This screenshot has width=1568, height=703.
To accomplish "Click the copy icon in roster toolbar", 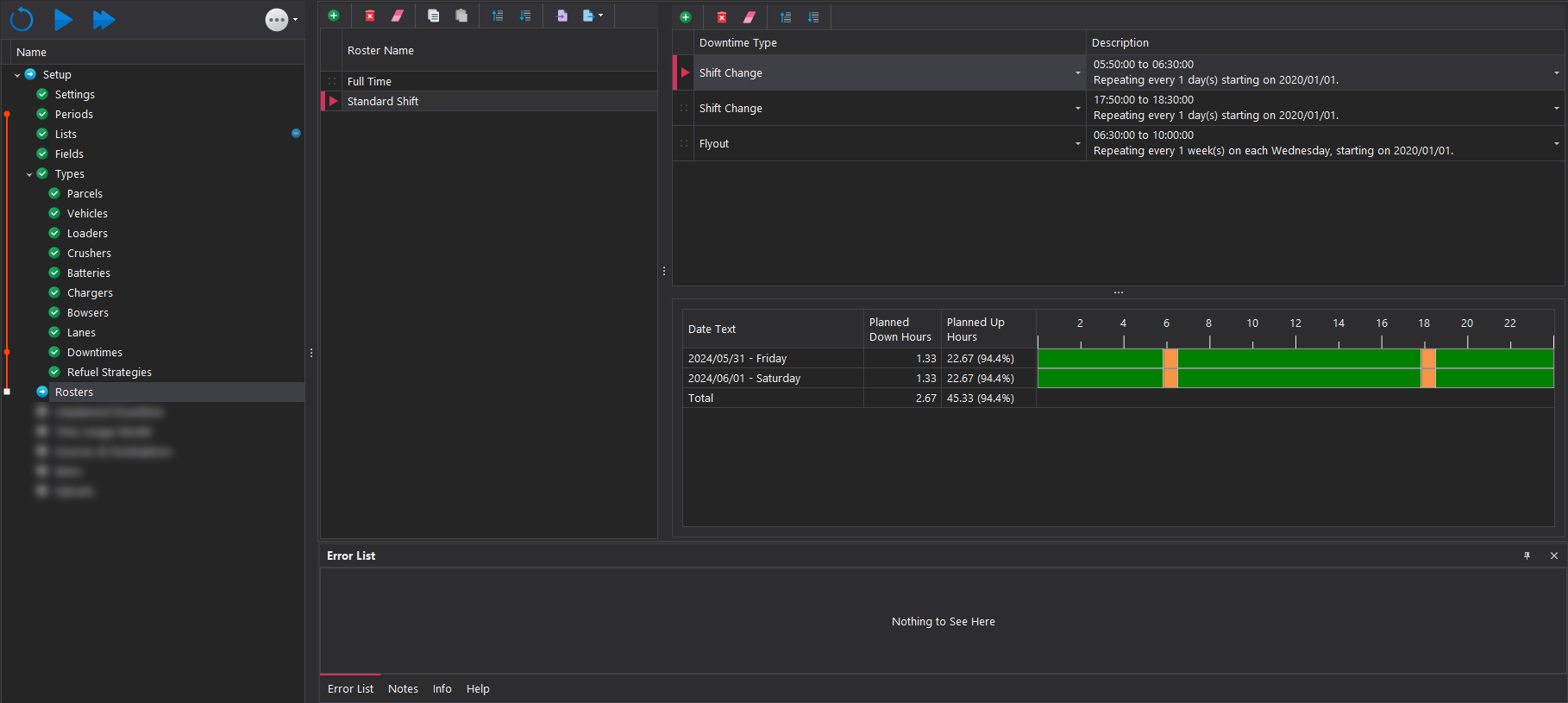I will (x=434, y=16).
